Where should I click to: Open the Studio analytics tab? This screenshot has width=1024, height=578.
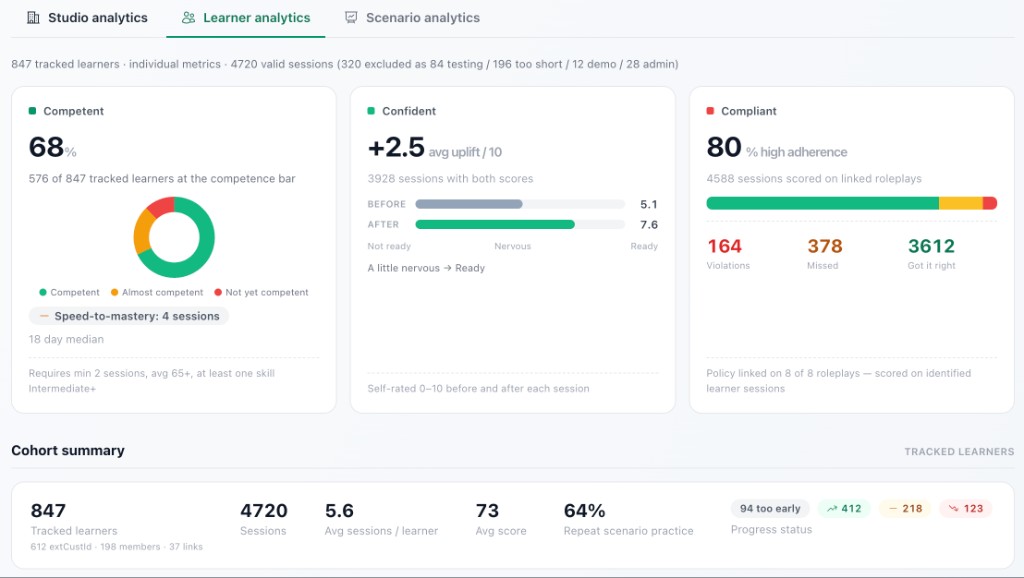[87, 18]
